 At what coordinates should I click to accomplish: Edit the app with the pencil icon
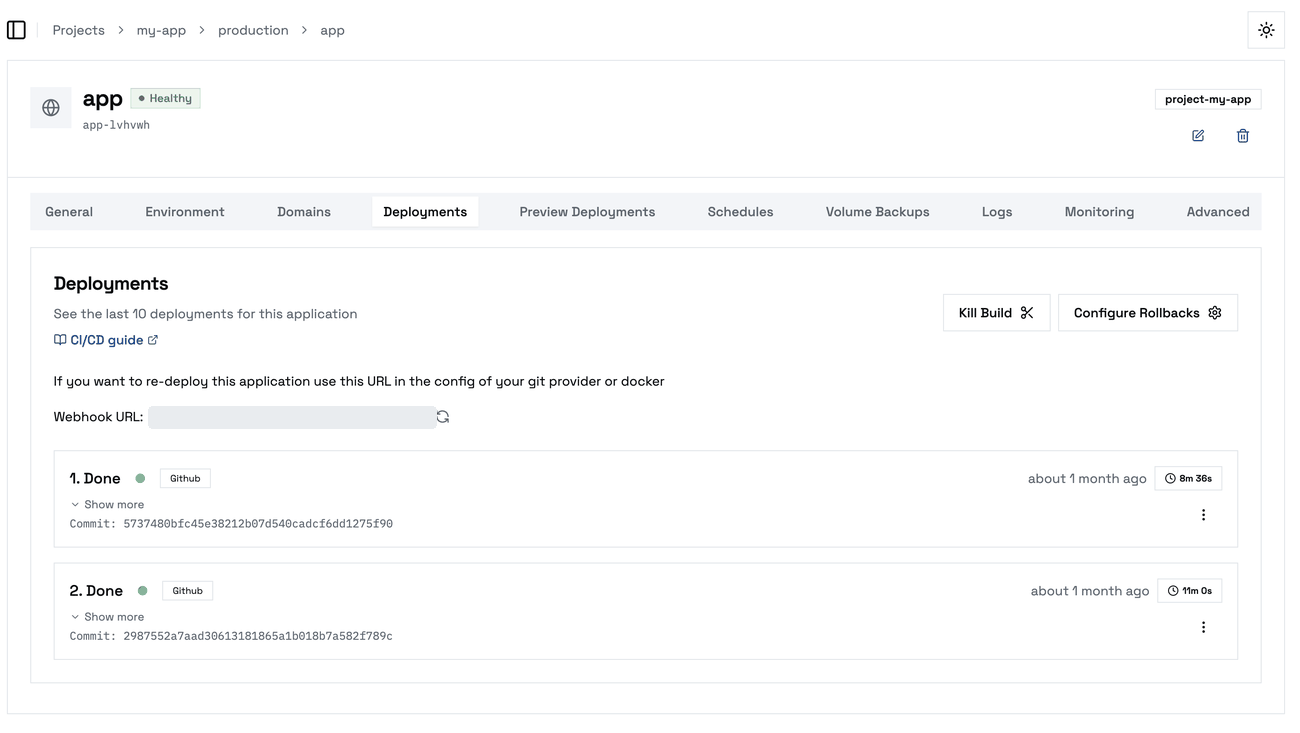point(1198,136)
